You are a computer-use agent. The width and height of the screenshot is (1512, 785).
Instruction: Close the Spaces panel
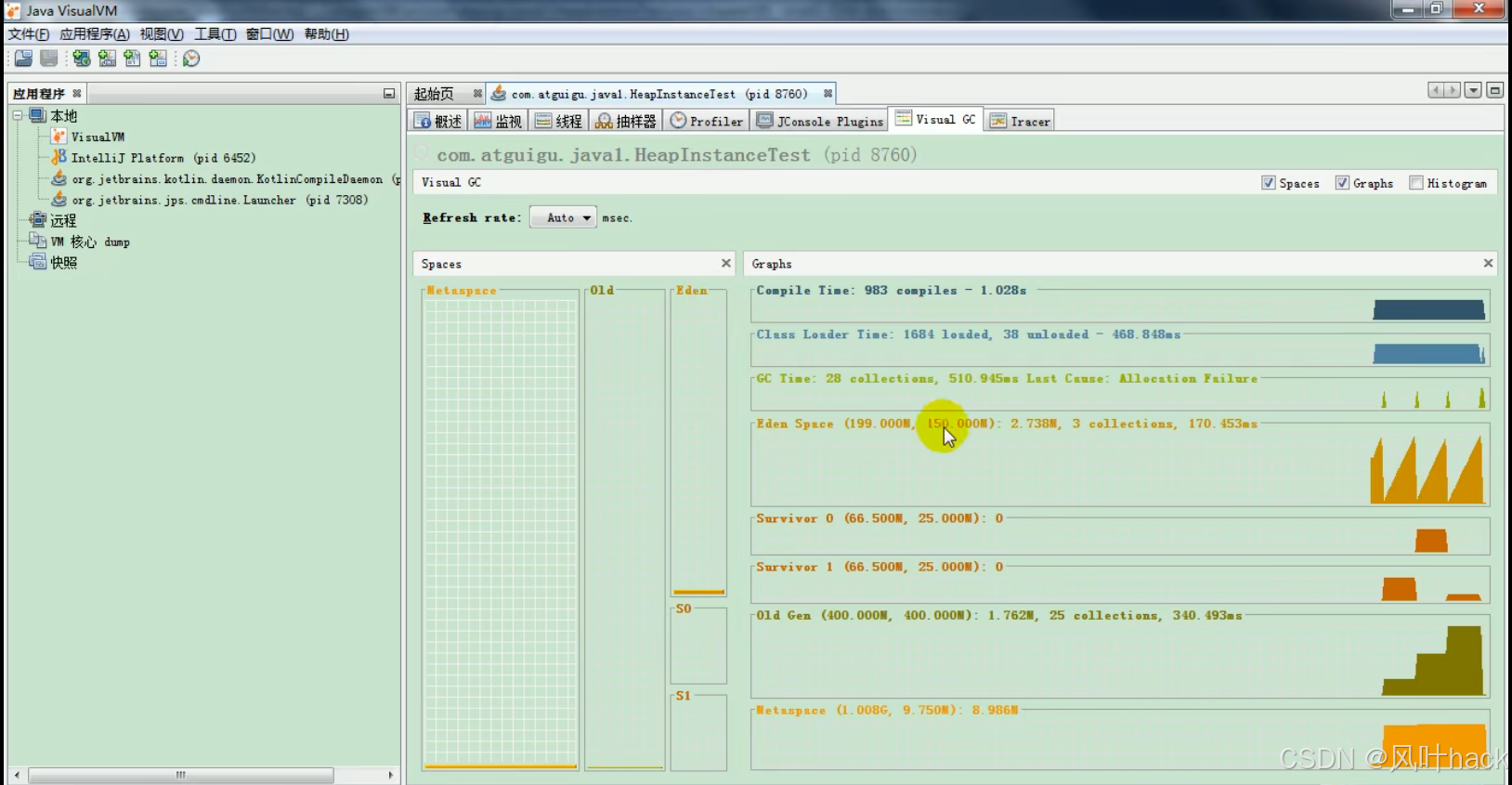point(726,264)
